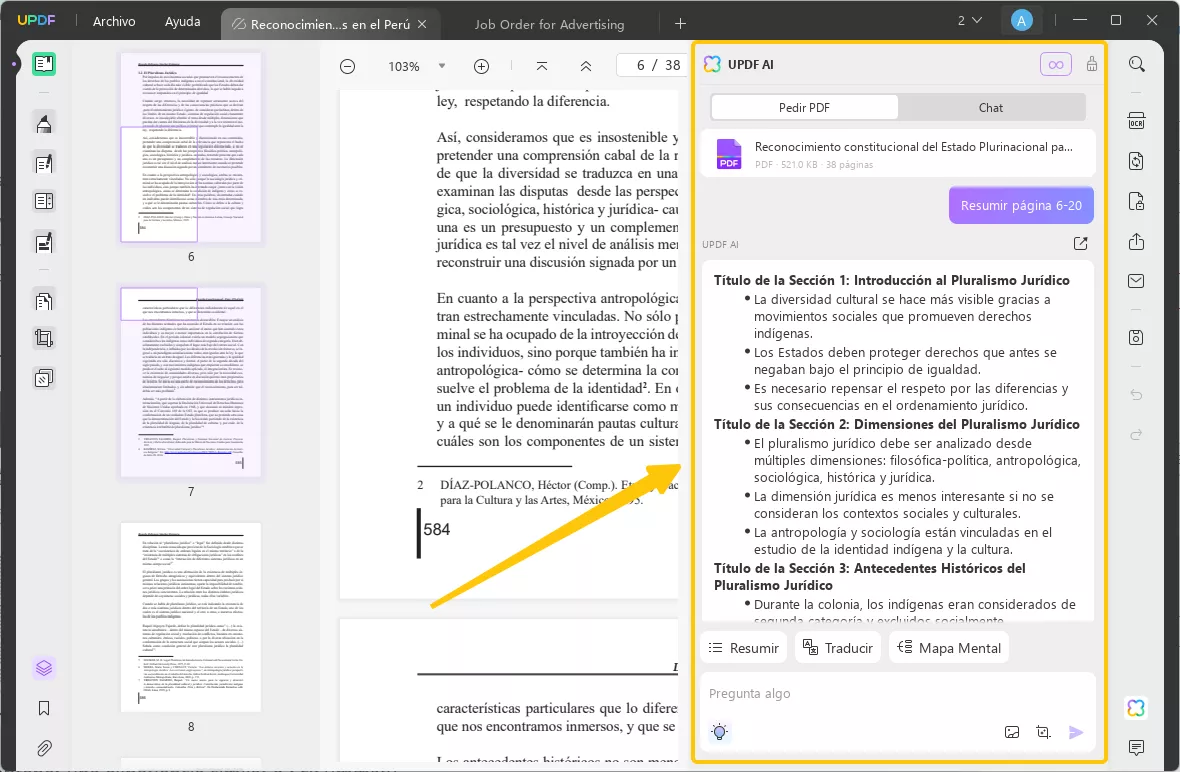Switch to the Job Order for Advertising tab

click(549, 24)
